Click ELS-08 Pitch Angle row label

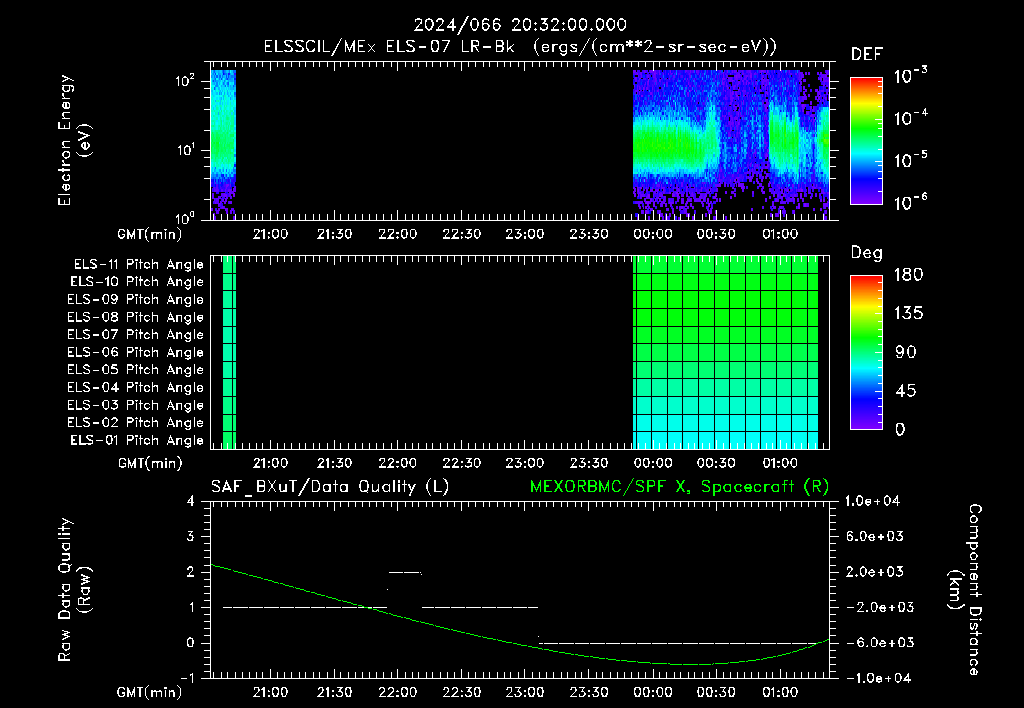[x=135, y=317]
